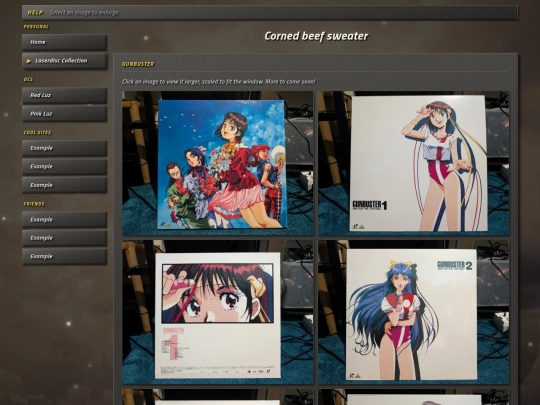Click the OCs sidebar heading
Image resolution: width=540 pixels, height=405 pixels.
pos(28,80)
